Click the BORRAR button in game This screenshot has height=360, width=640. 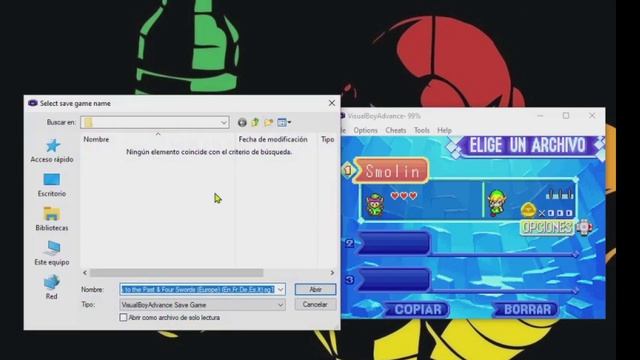point(527,309)
